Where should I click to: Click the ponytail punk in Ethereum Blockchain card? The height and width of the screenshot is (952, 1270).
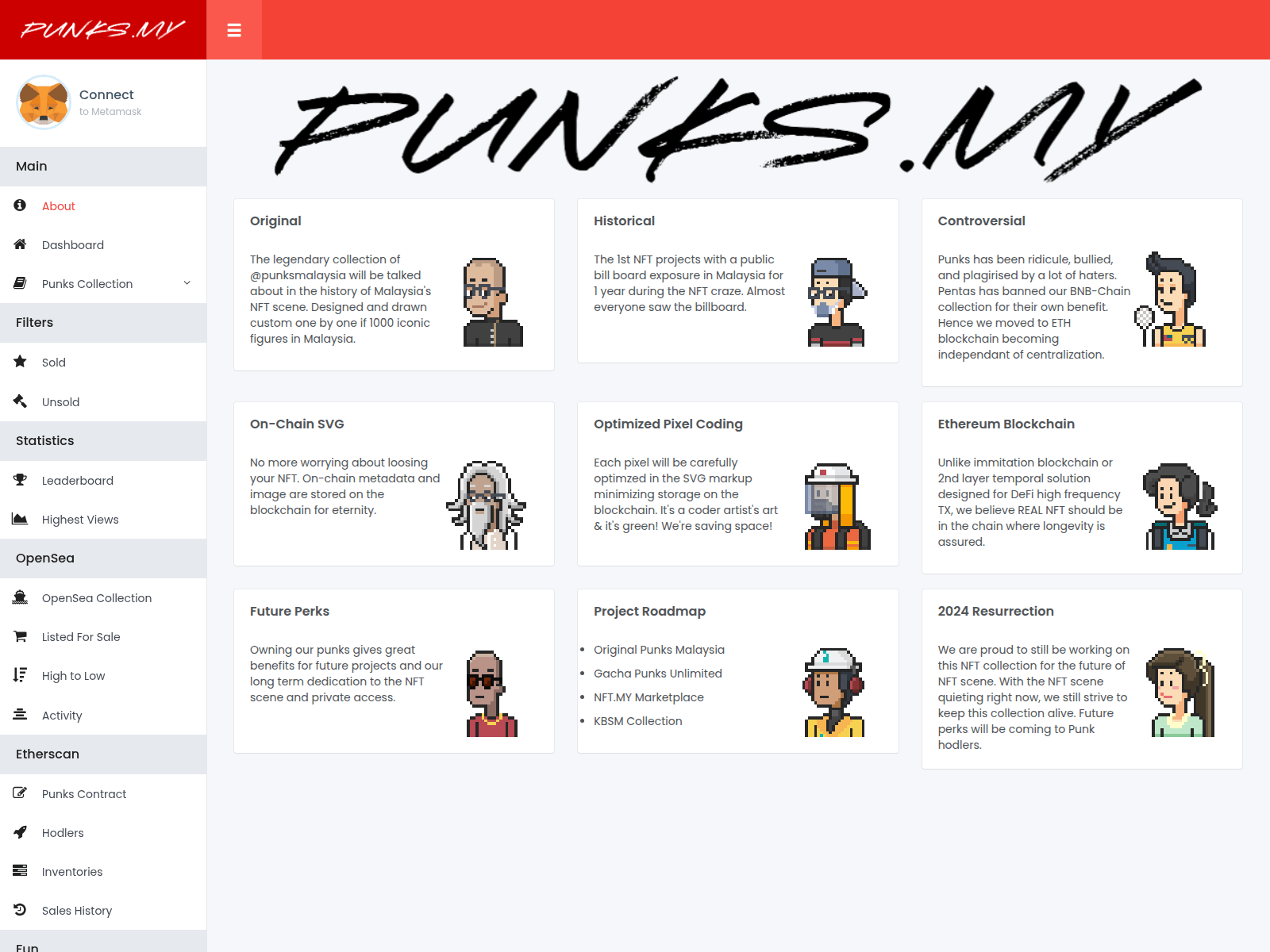[1180, 507]
